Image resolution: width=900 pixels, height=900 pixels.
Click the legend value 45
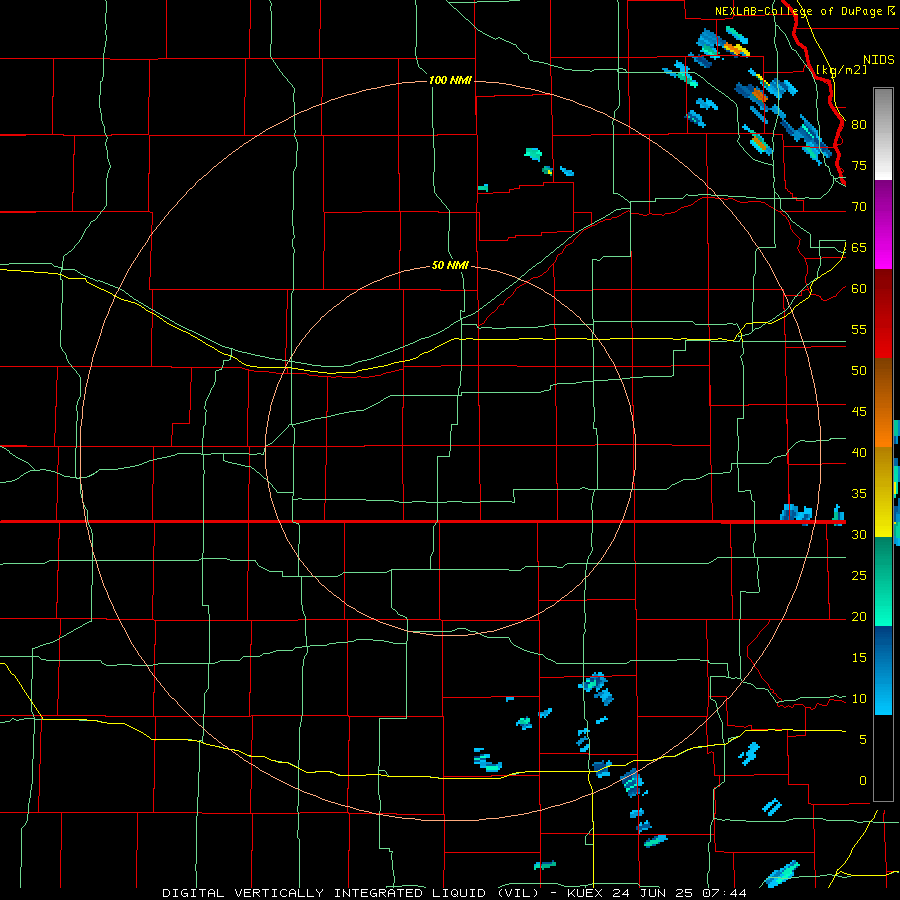pyautogui.click(x=859, y=412)
